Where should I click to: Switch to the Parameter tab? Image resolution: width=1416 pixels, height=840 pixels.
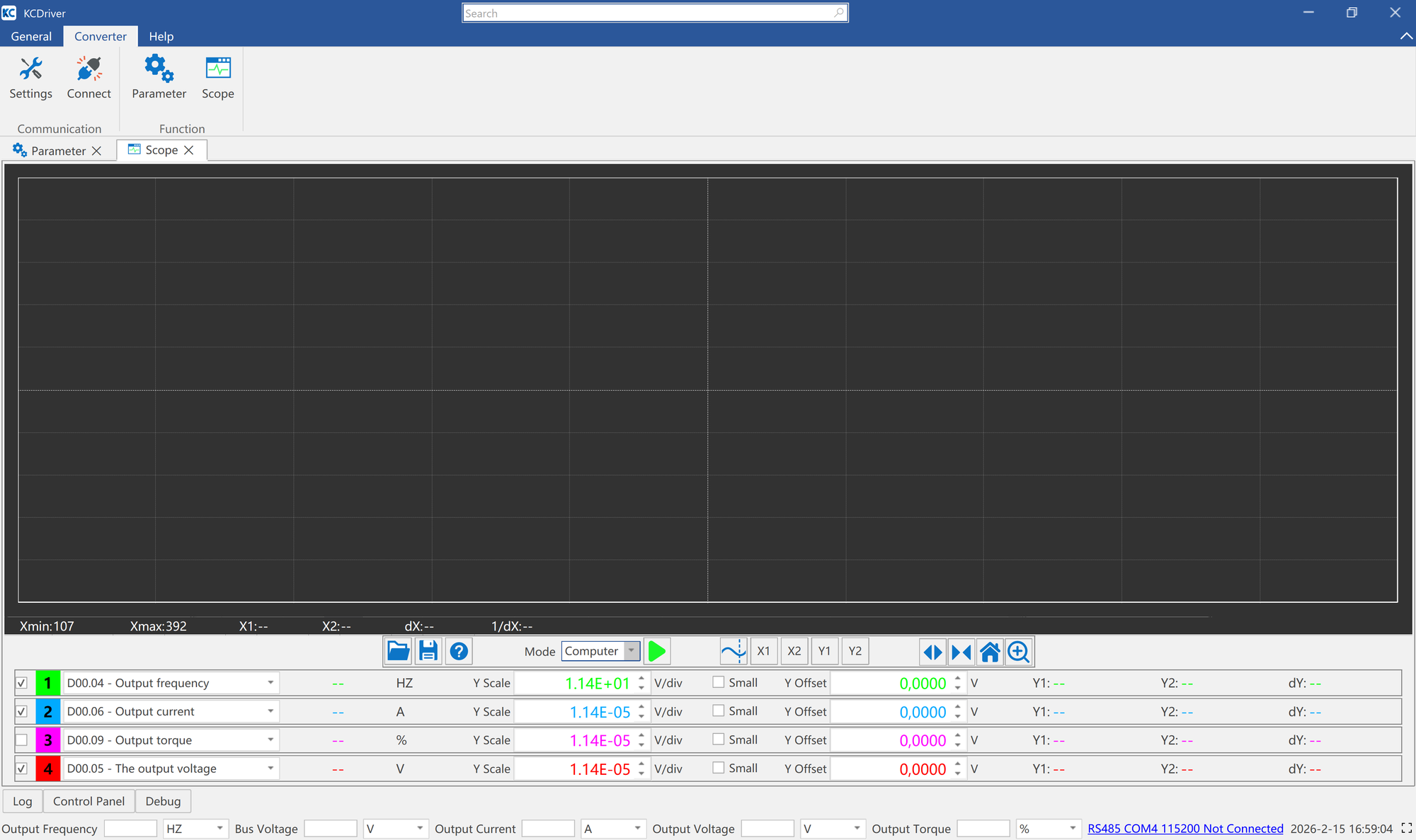click(57, 149)
